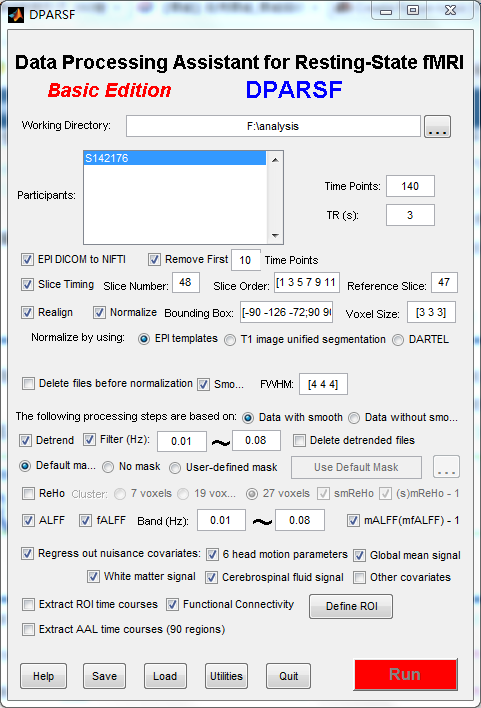Click the Utilities button

coord(226,676)
